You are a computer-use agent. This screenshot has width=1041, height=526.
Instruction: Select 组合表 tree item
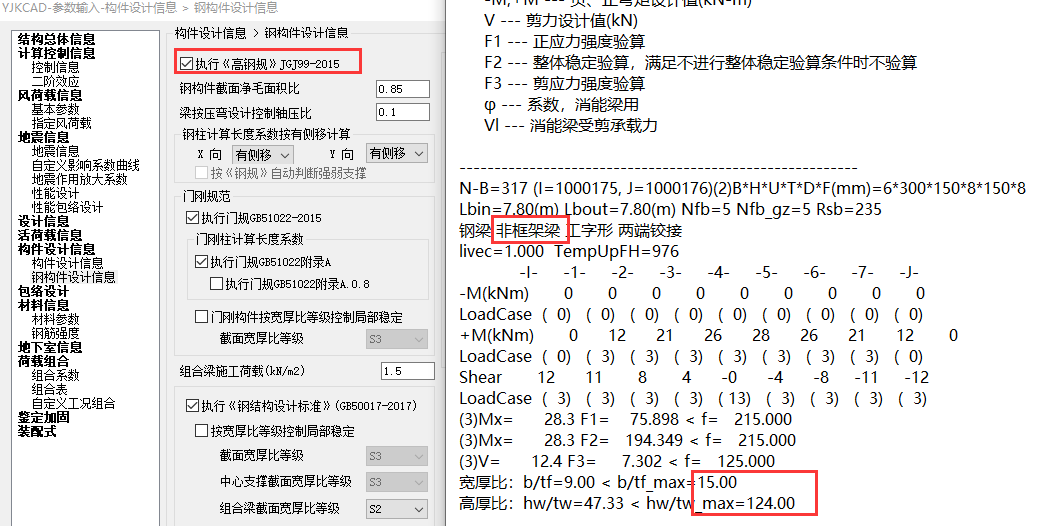click(x=50, y=389)
